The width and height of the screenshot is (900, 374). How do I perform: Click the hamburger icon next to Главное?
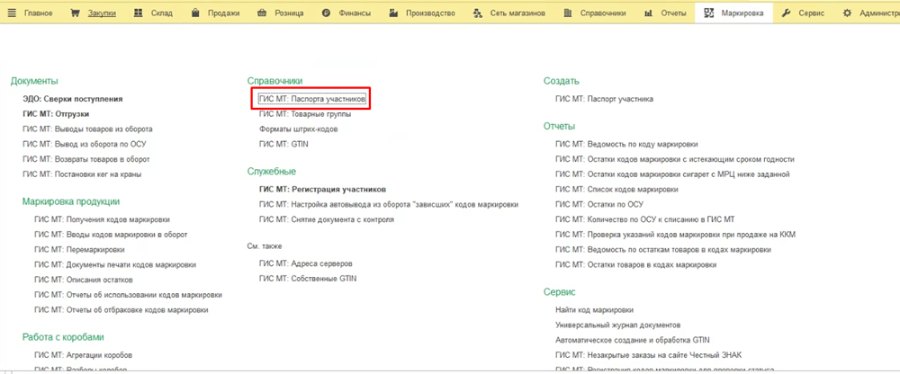coord(12,13)
